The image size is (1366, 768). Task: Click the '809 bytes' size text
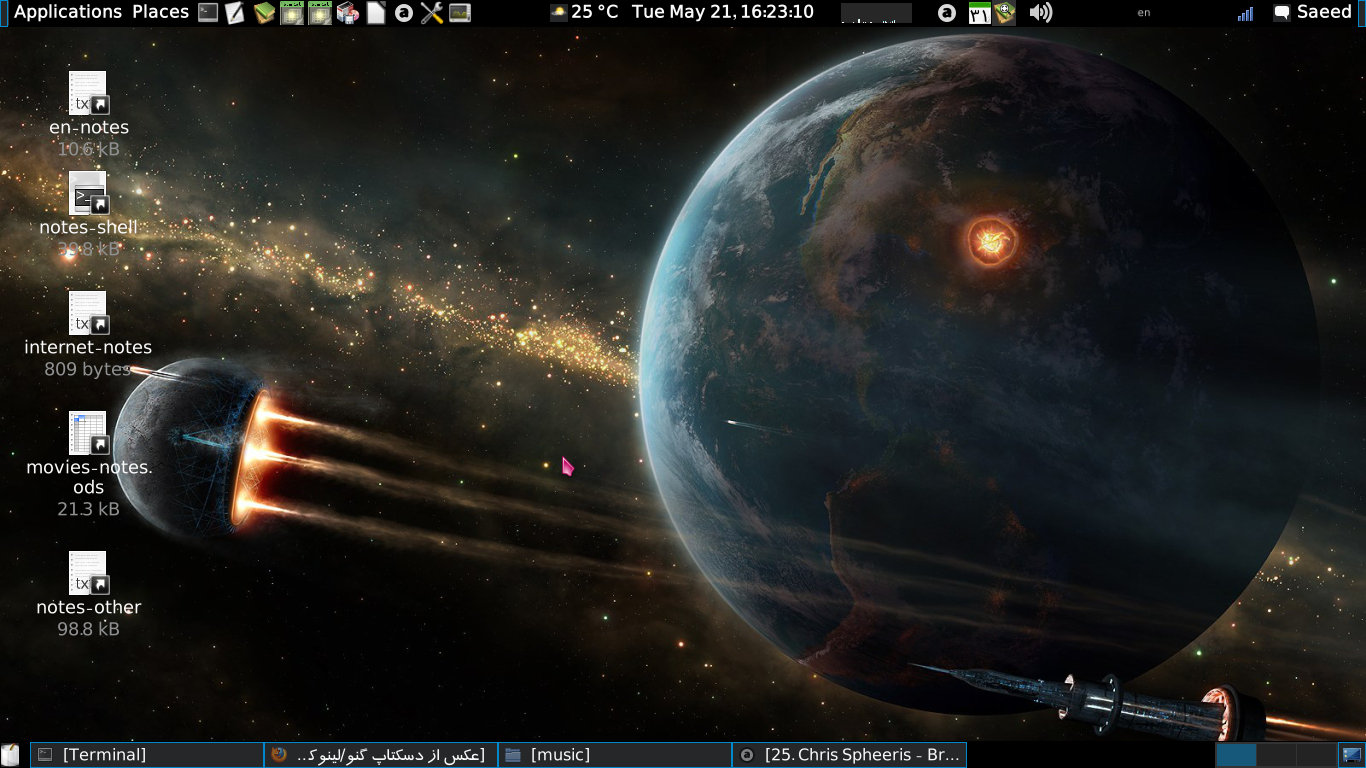pyautogui.click(x=89, y=369)
